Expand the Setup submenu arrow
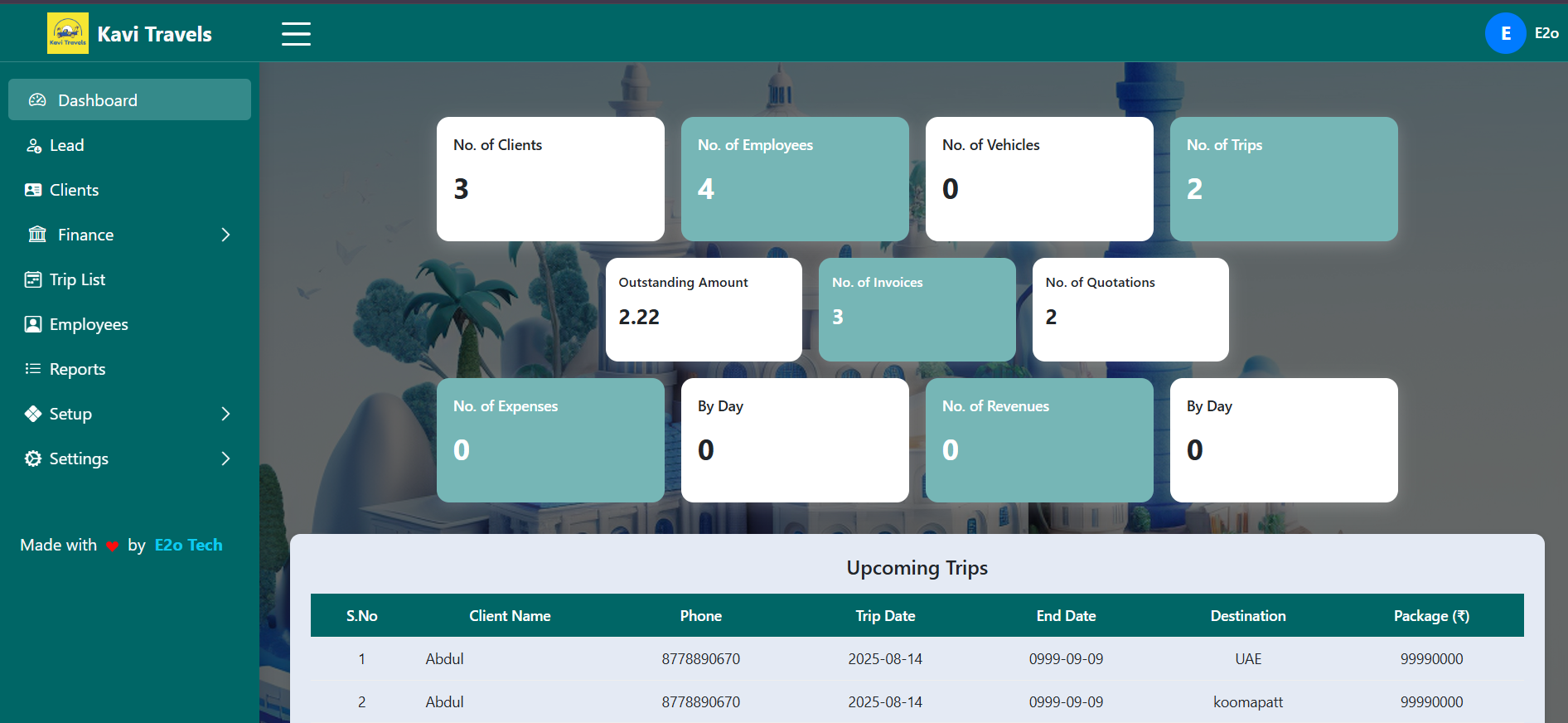 pyautogui.click(x=225, y=414)
